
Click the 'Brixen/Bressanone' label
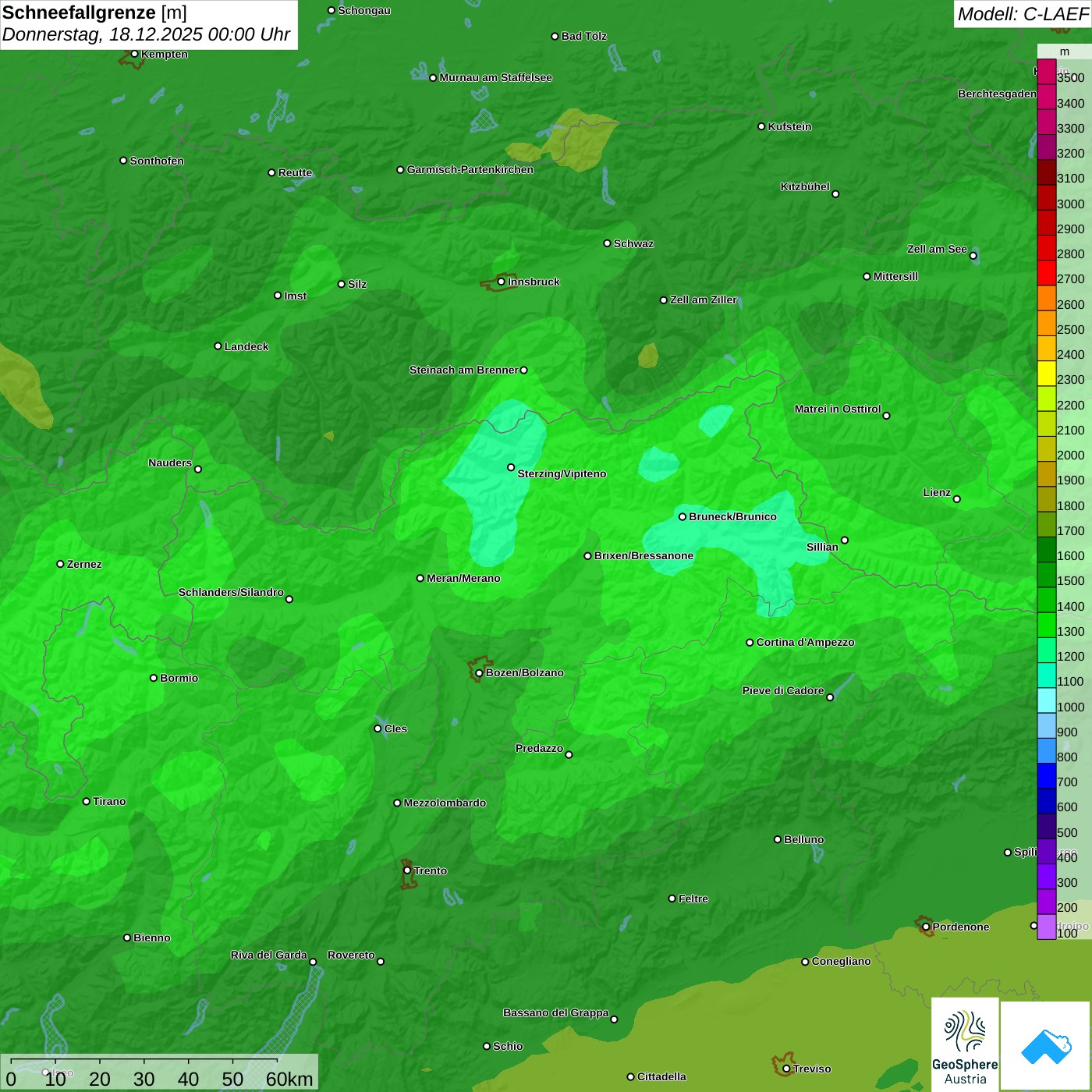click(x=643, y=555)
